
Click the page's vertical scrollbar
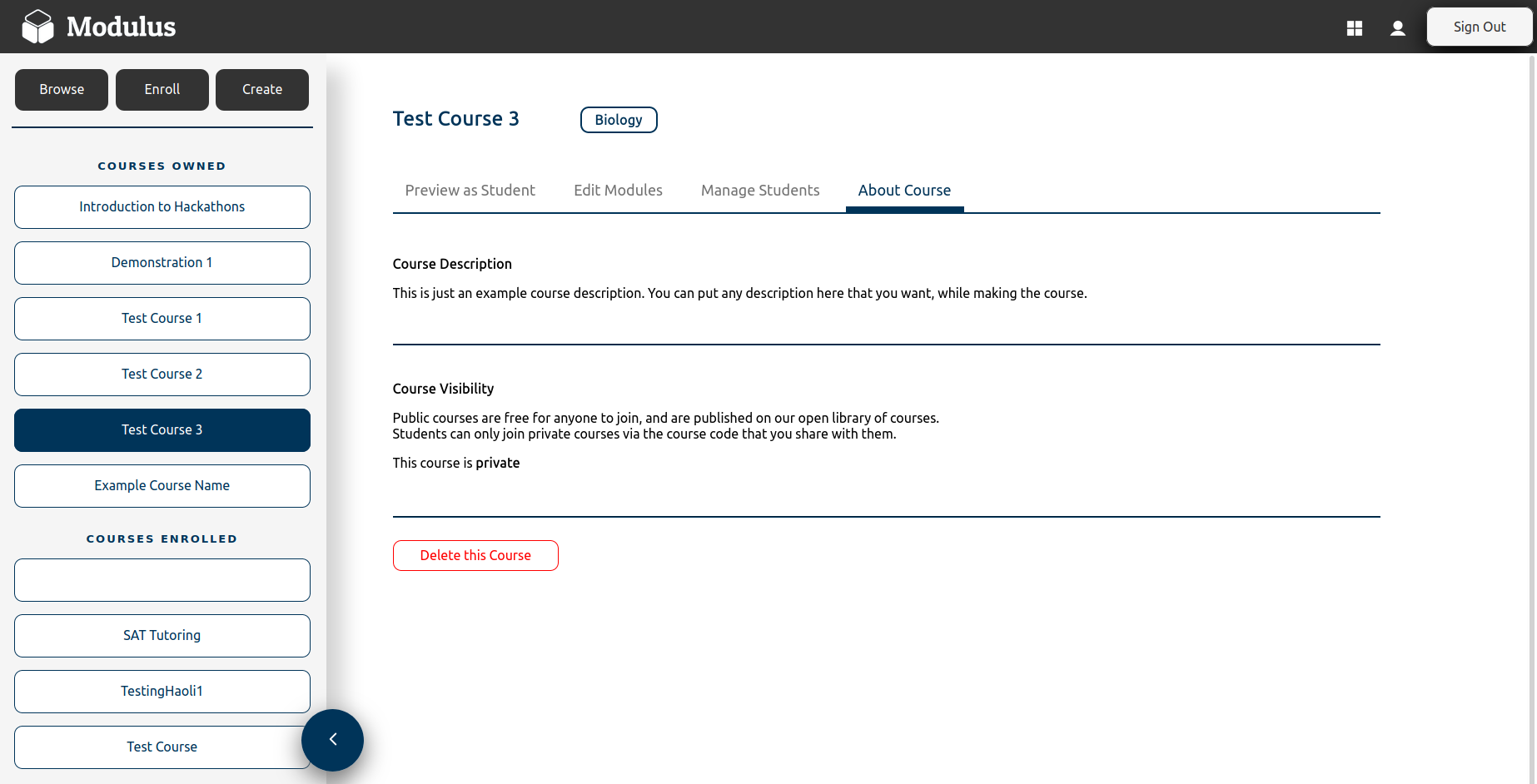click(x=1532, y=419)
